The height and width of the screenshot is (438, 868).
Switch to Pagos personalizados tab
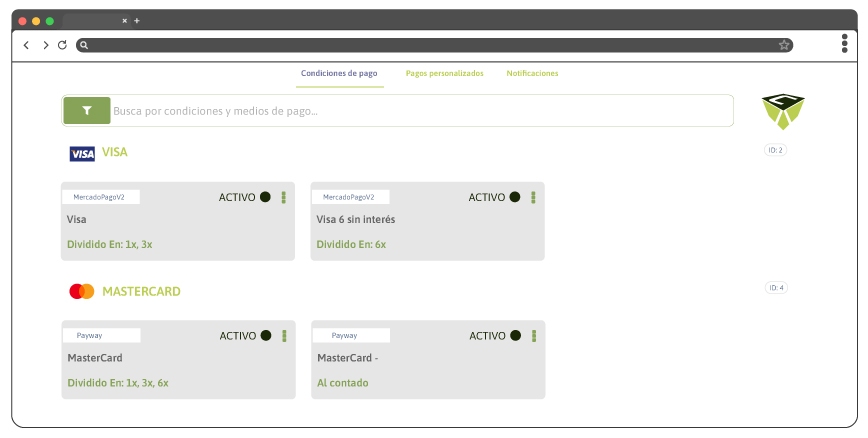(444, 74)
